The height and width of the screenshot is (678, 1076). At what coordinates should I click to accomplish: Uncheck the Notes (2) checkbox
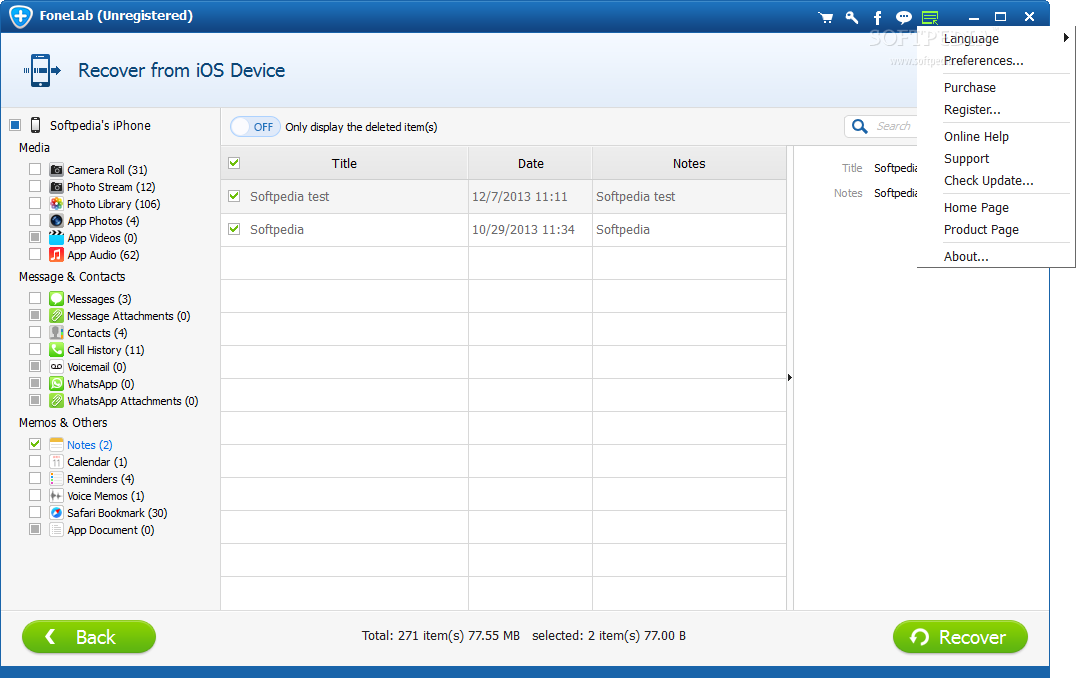(35, 444)
